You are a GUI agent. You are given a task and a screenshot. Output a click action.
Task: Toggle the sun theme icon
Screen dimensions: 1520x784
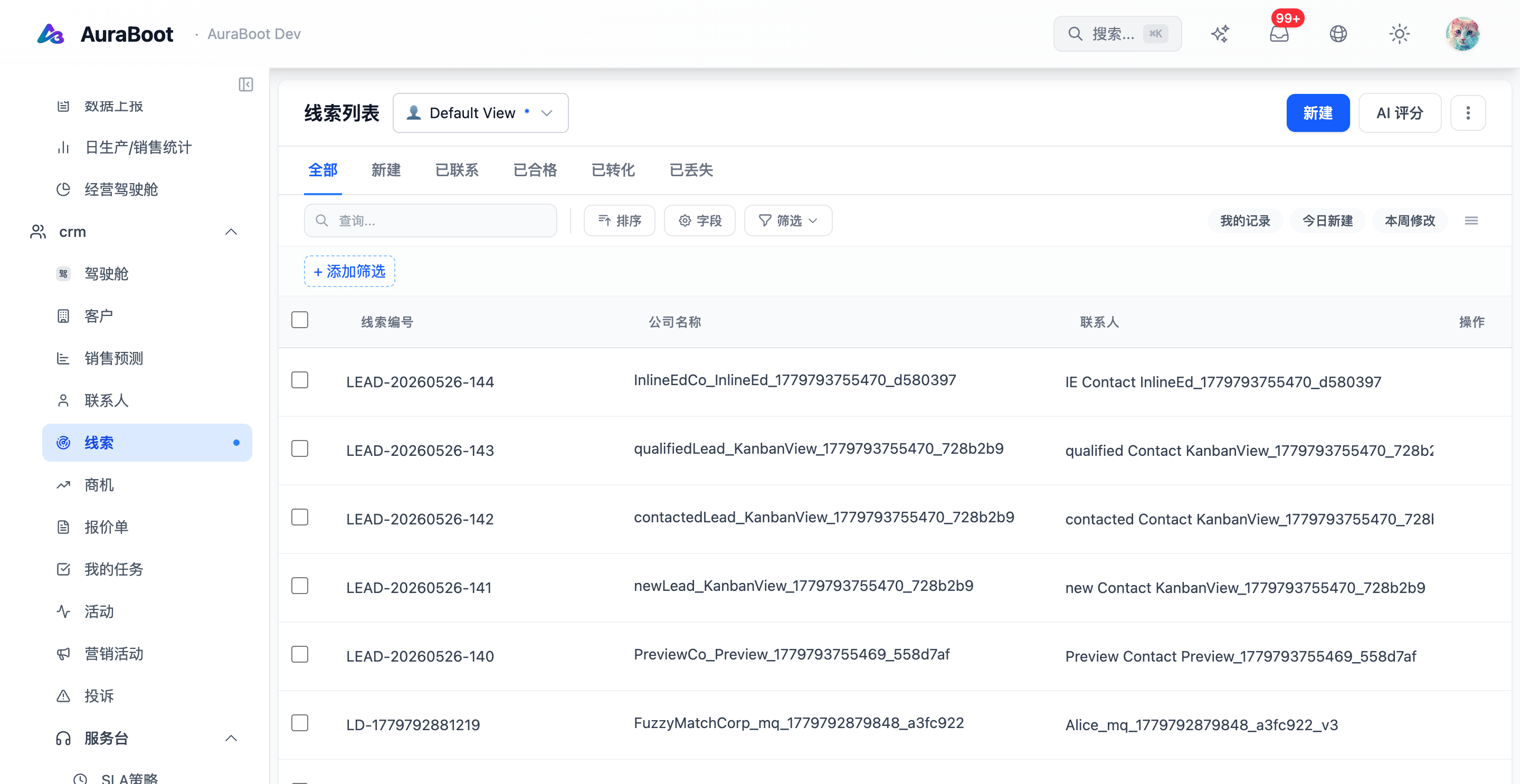tap(1399, 34)
